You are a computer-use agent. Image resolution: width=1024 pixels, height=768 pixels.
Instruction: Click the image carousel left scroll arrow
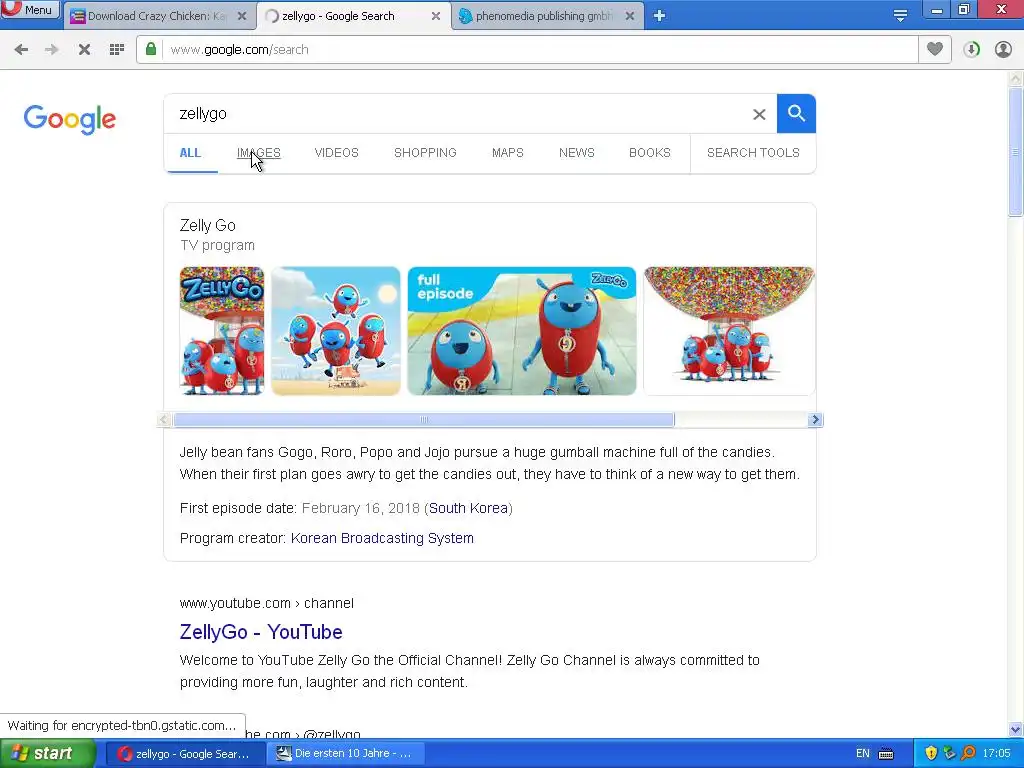pyautogui.click(x=165, y=420)
